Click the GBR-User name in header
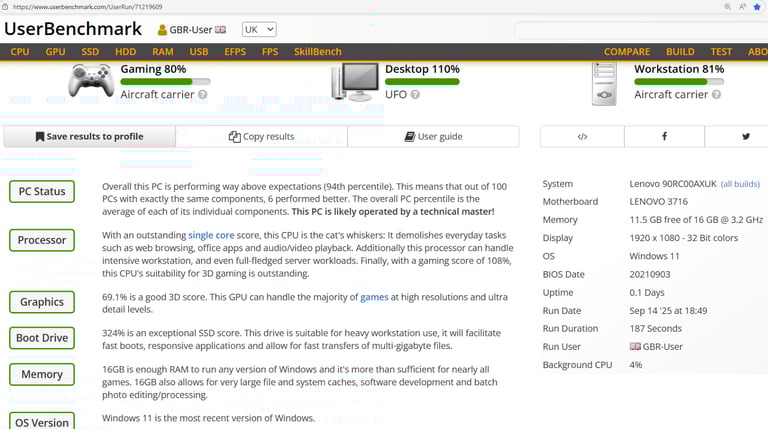The width and height of the screenshot is (768, 429). point(191,30)
